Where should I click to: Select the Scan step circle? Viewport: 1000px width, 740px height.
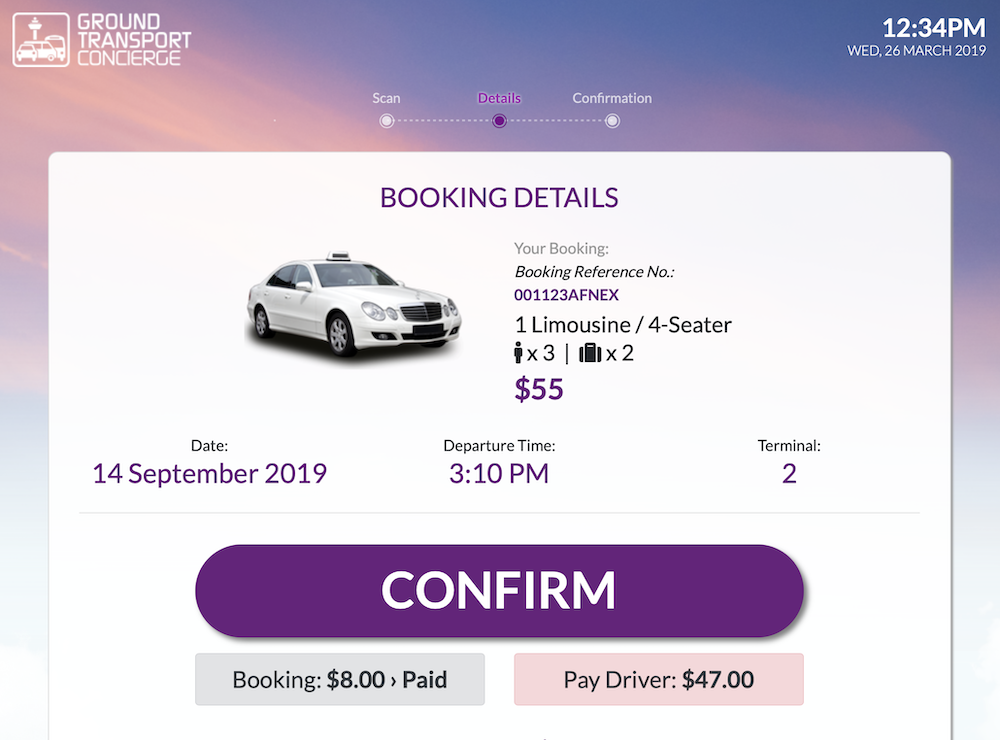tap(386, 121)
